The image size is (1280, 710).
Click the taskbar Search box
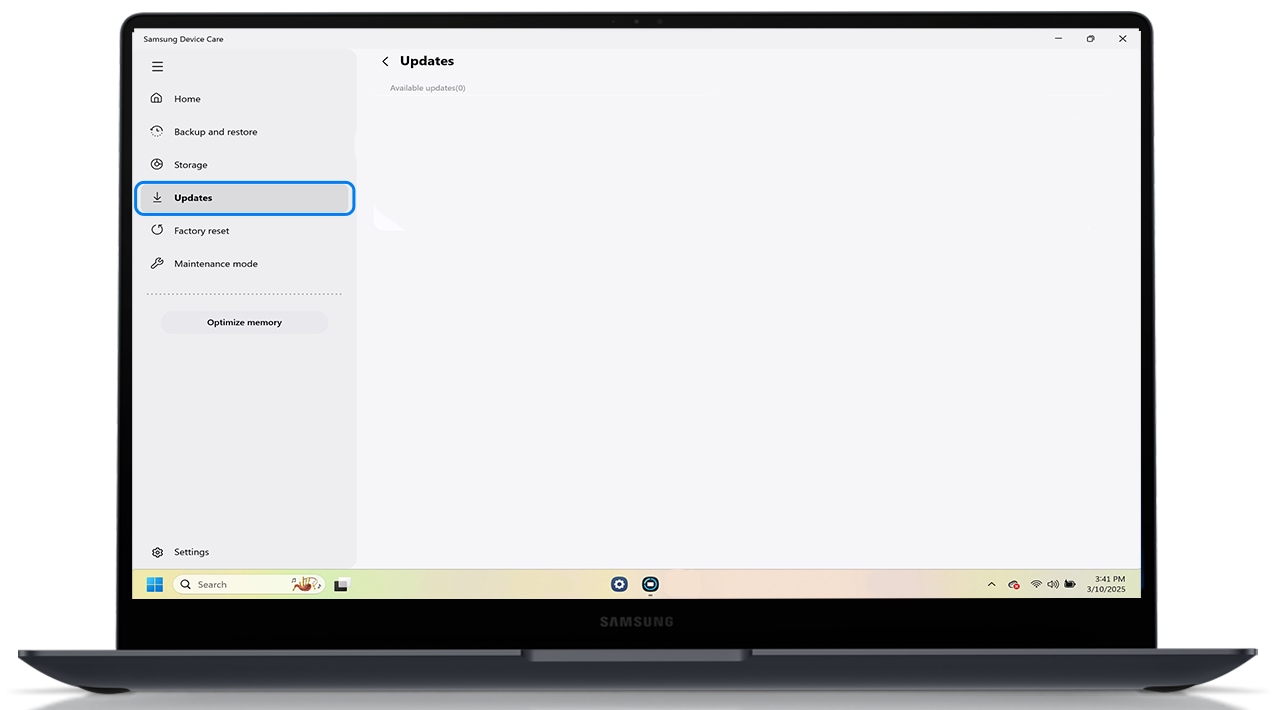(x=248, y=584)
